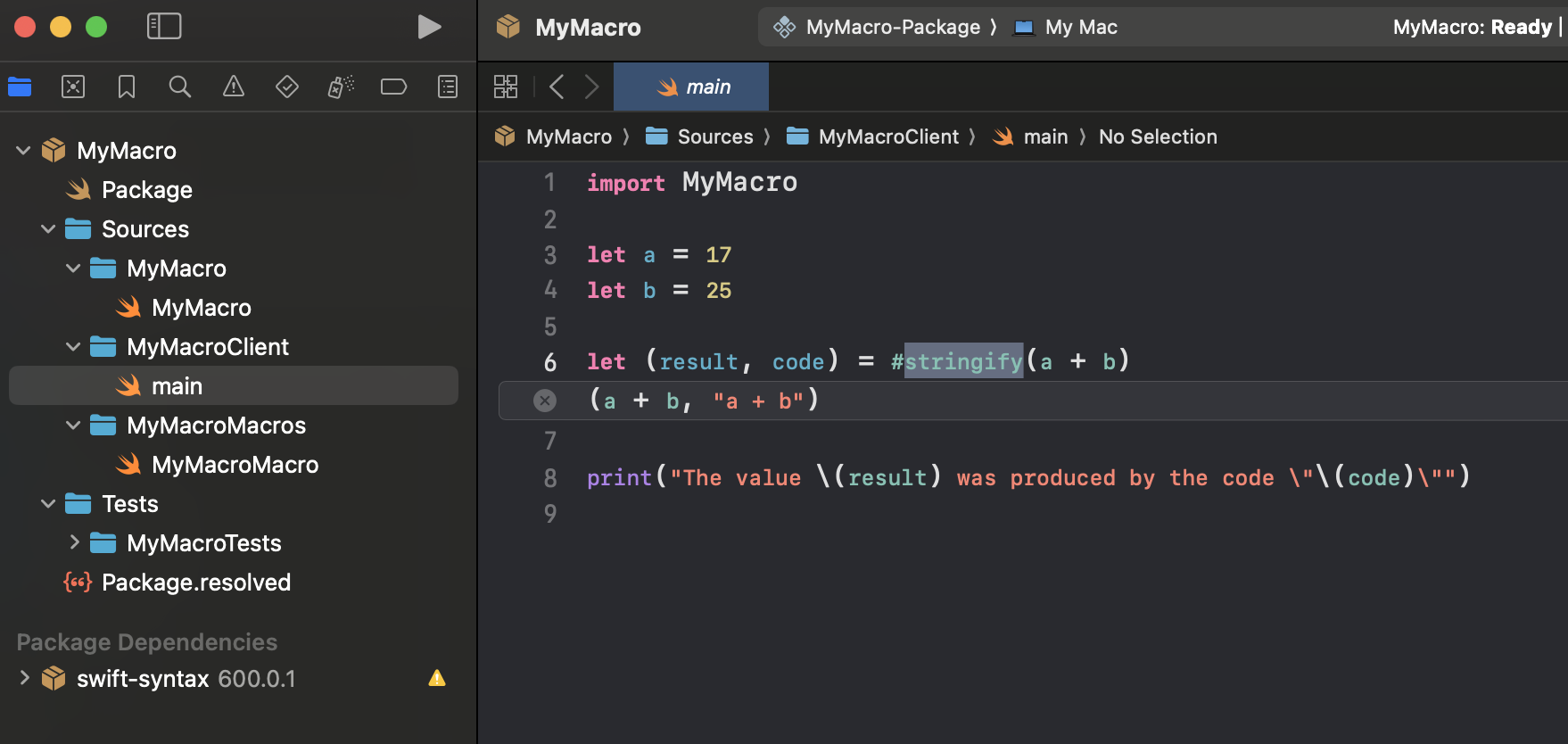This screenshot has height=744, width=1568.
Task: Click the Package Dependencies section header
Action: 147,642
